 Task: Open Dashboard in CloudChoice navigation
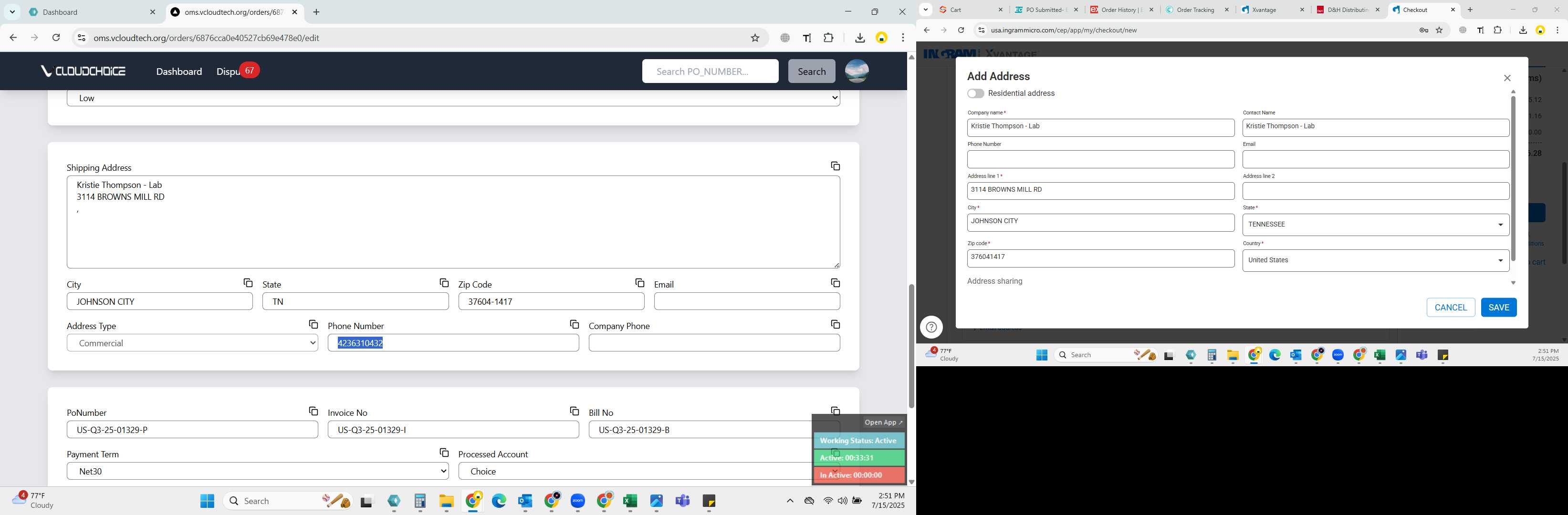click(179, 71)
